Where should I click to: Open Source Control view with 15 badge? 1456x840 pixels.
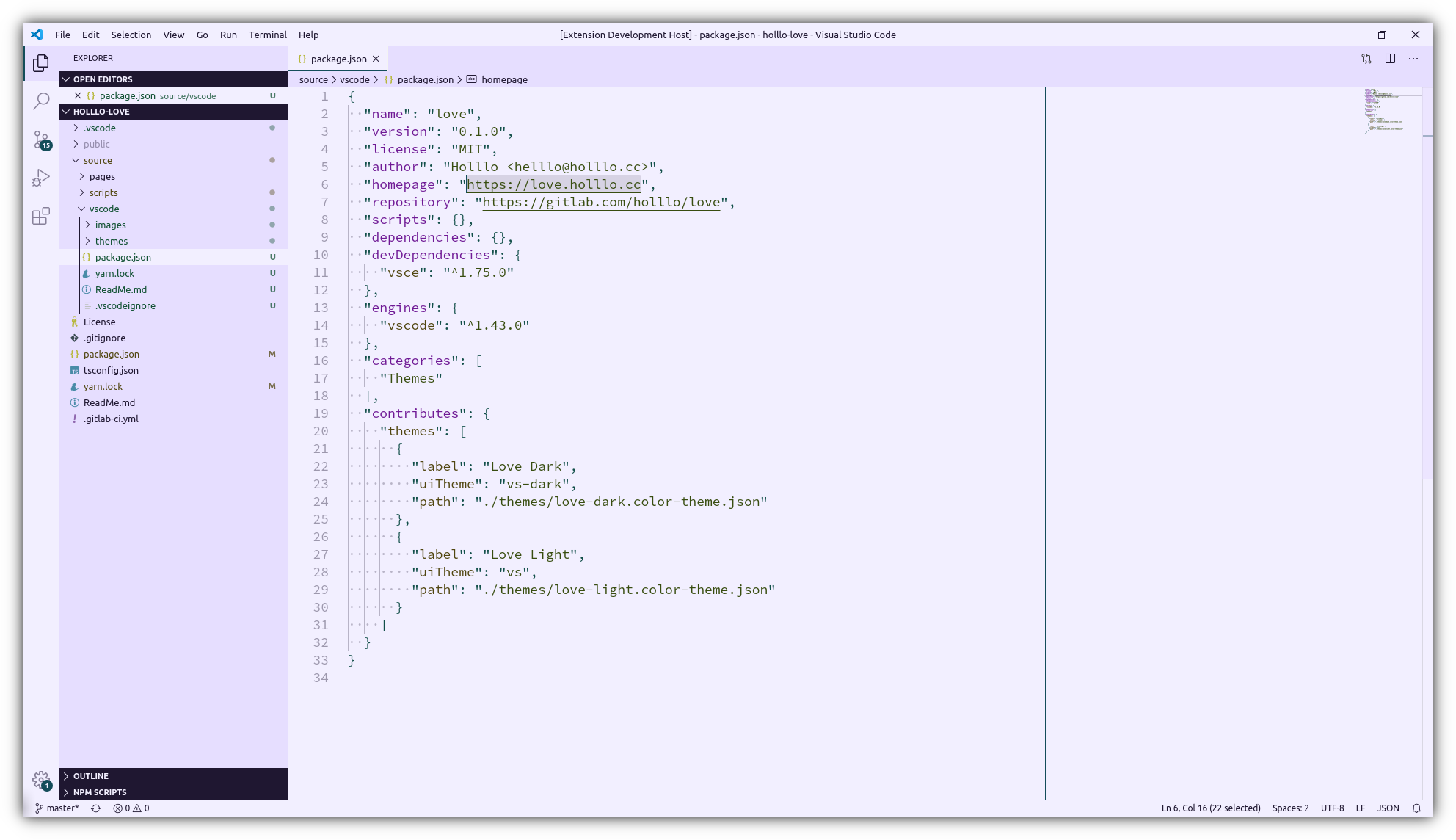click(x=41, y=140)
